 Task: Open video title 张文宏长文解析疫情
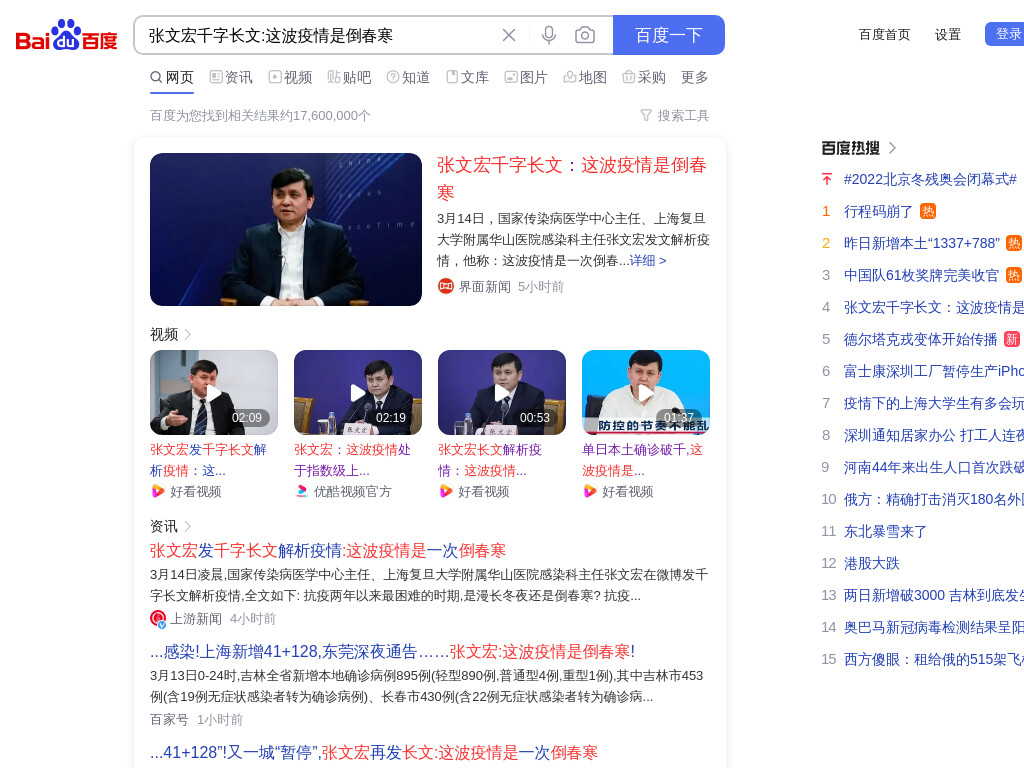(490, 460)
